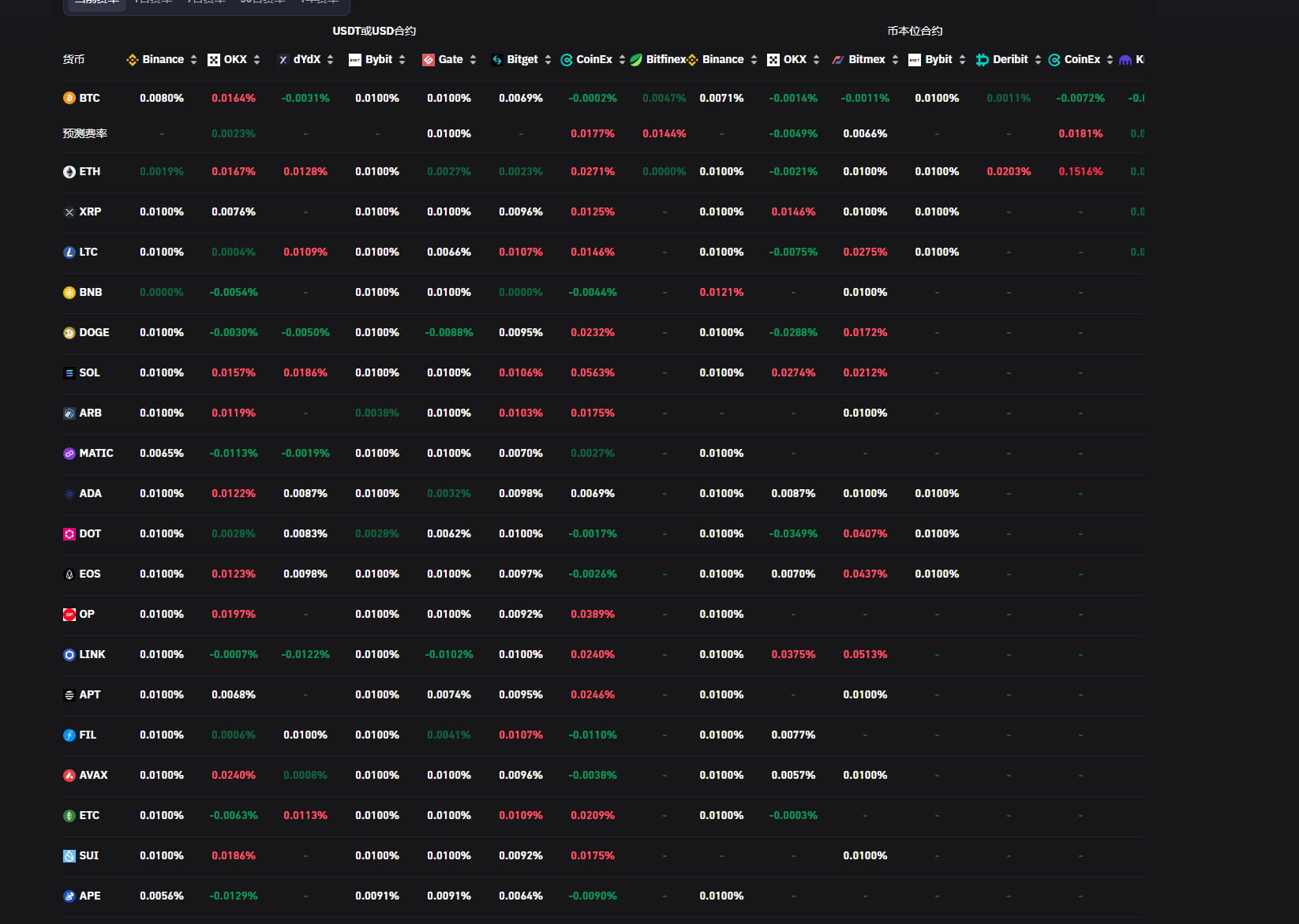Click the LTC coin icon

point(69,252)
